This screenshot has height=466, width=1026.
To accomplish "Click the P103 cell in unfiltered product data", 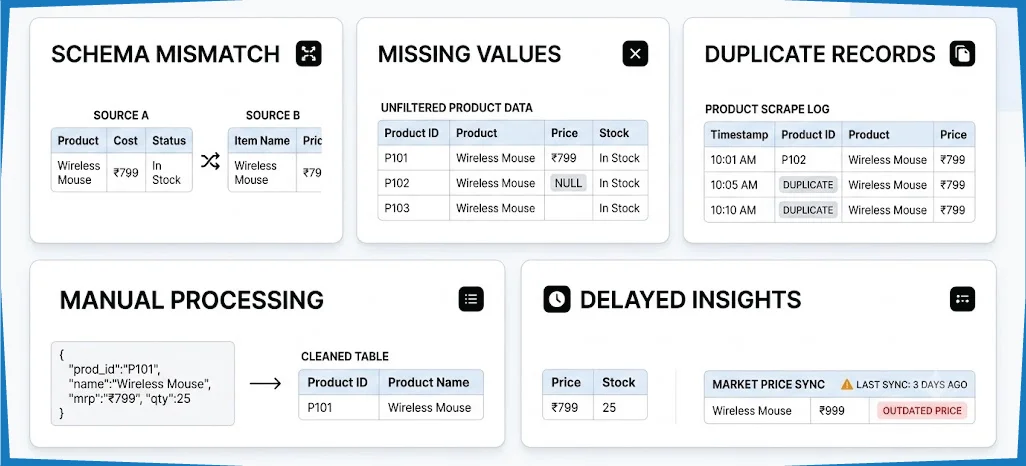I will pos(414,208).
